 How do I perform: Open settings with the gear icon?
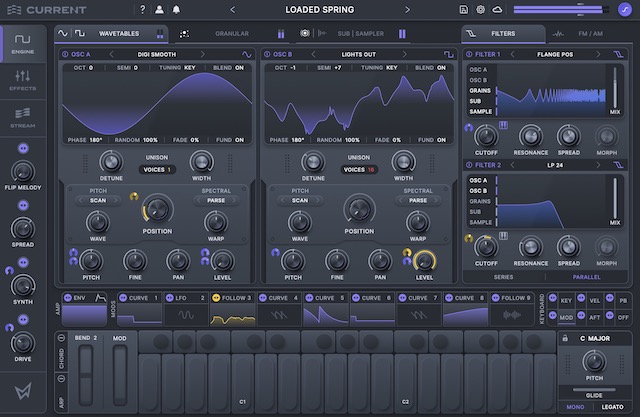click(480, 9)
